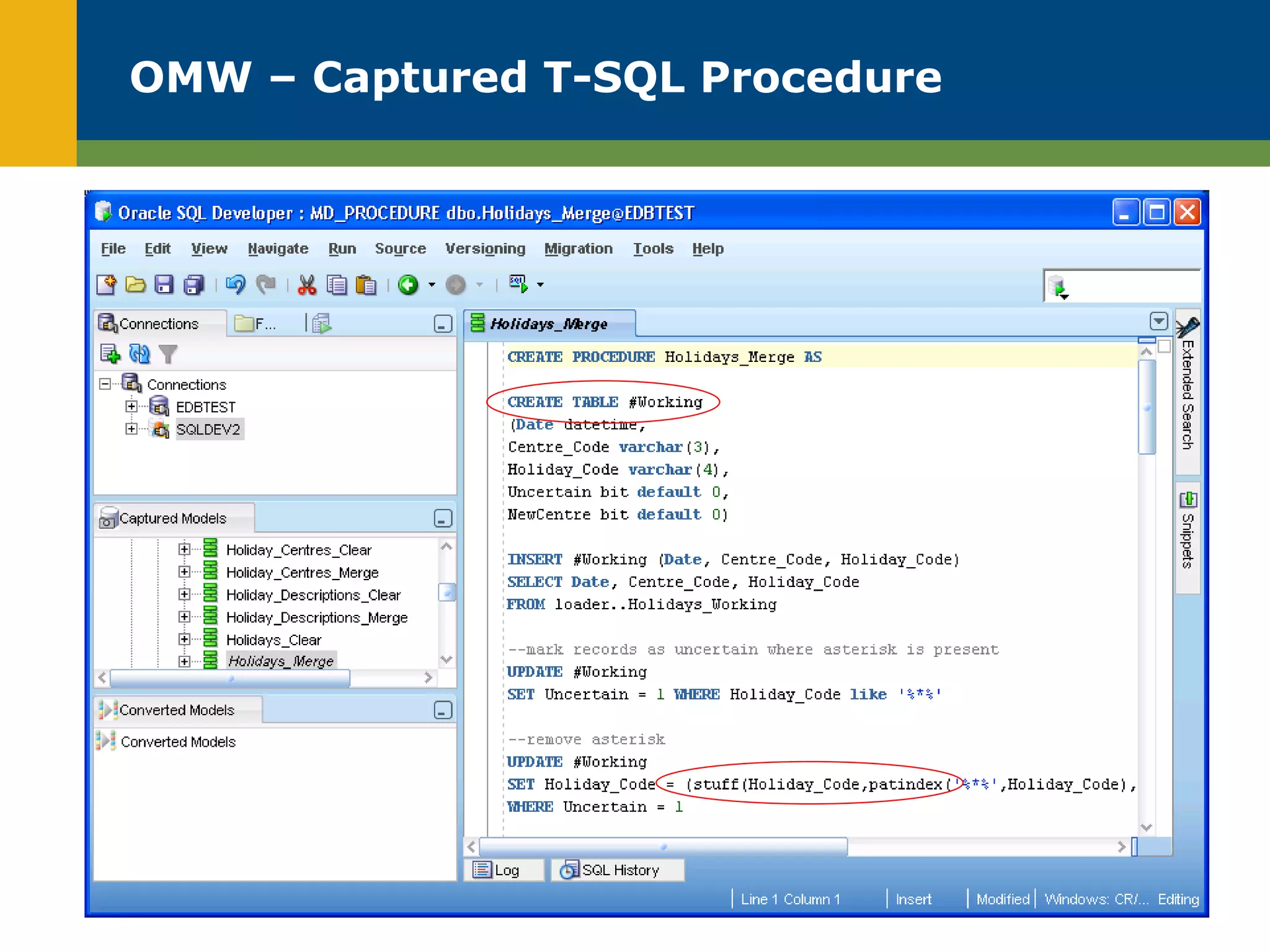Open the Run menu
The width and height of the screenshot is (1270, 952).
342,249
